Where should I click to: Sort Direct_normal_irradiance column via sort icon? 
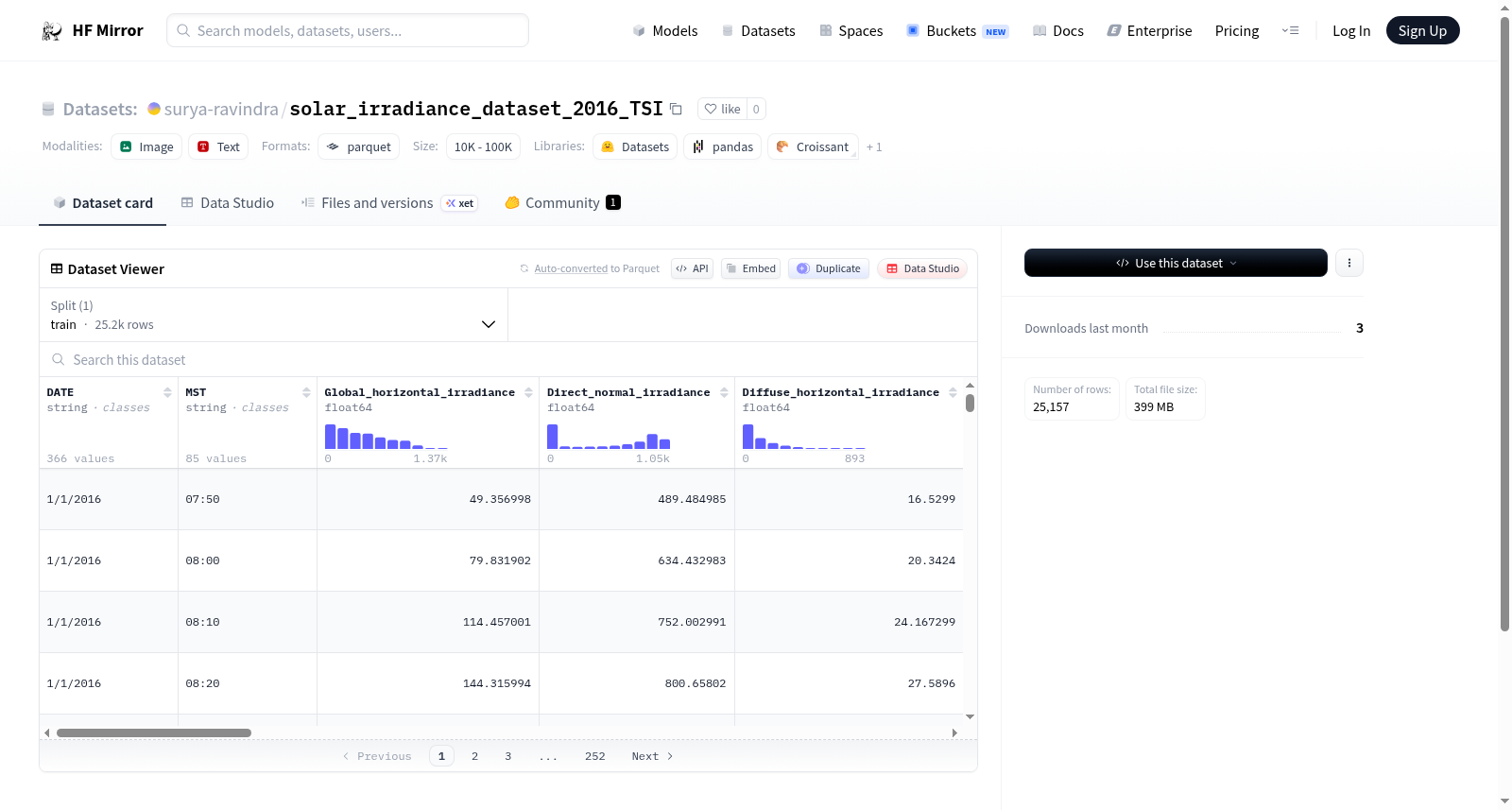[x=724, y=392]
